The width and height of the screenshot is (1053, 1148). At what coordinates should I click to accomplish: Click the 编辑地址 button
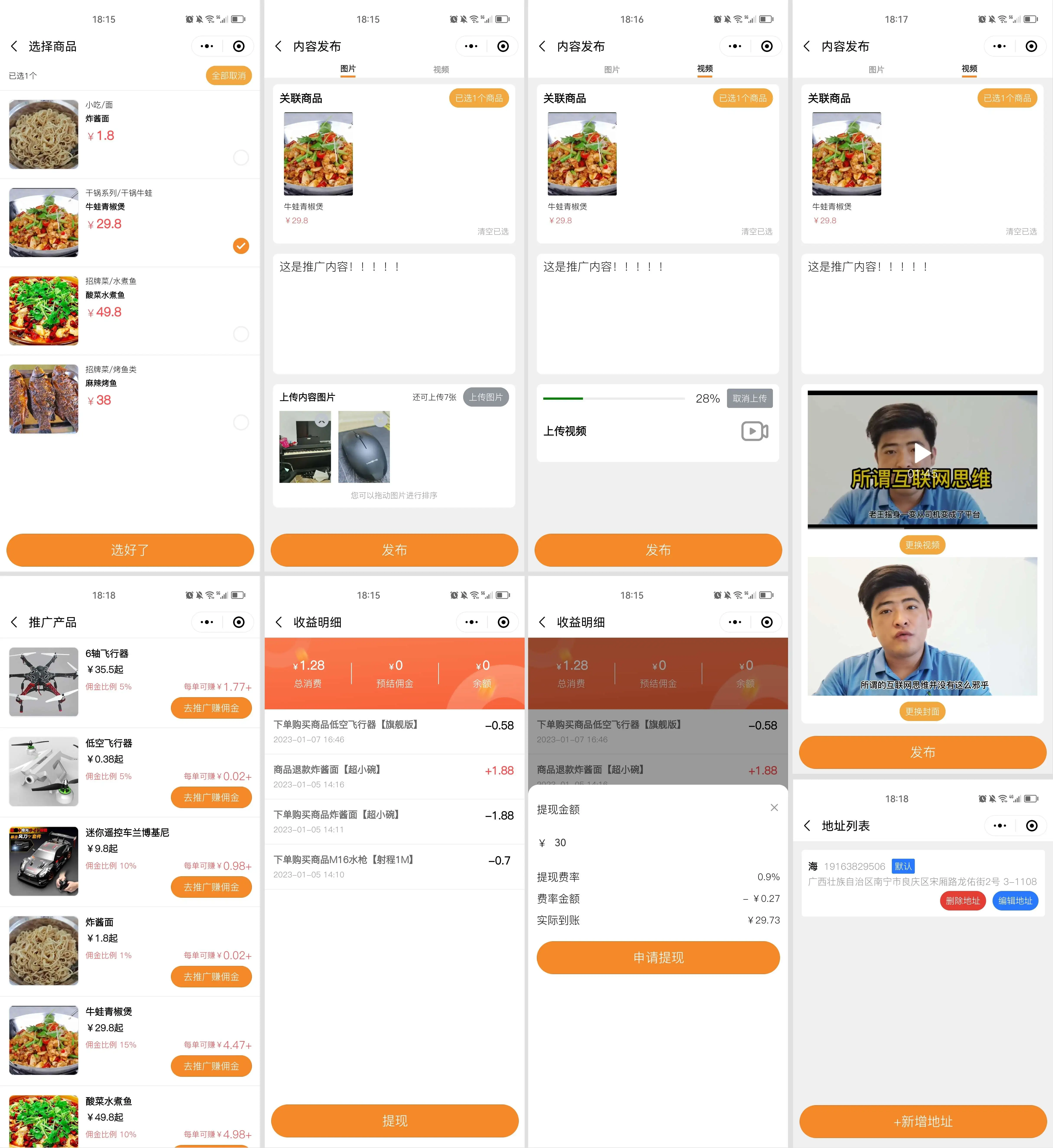click(1015, 900)
